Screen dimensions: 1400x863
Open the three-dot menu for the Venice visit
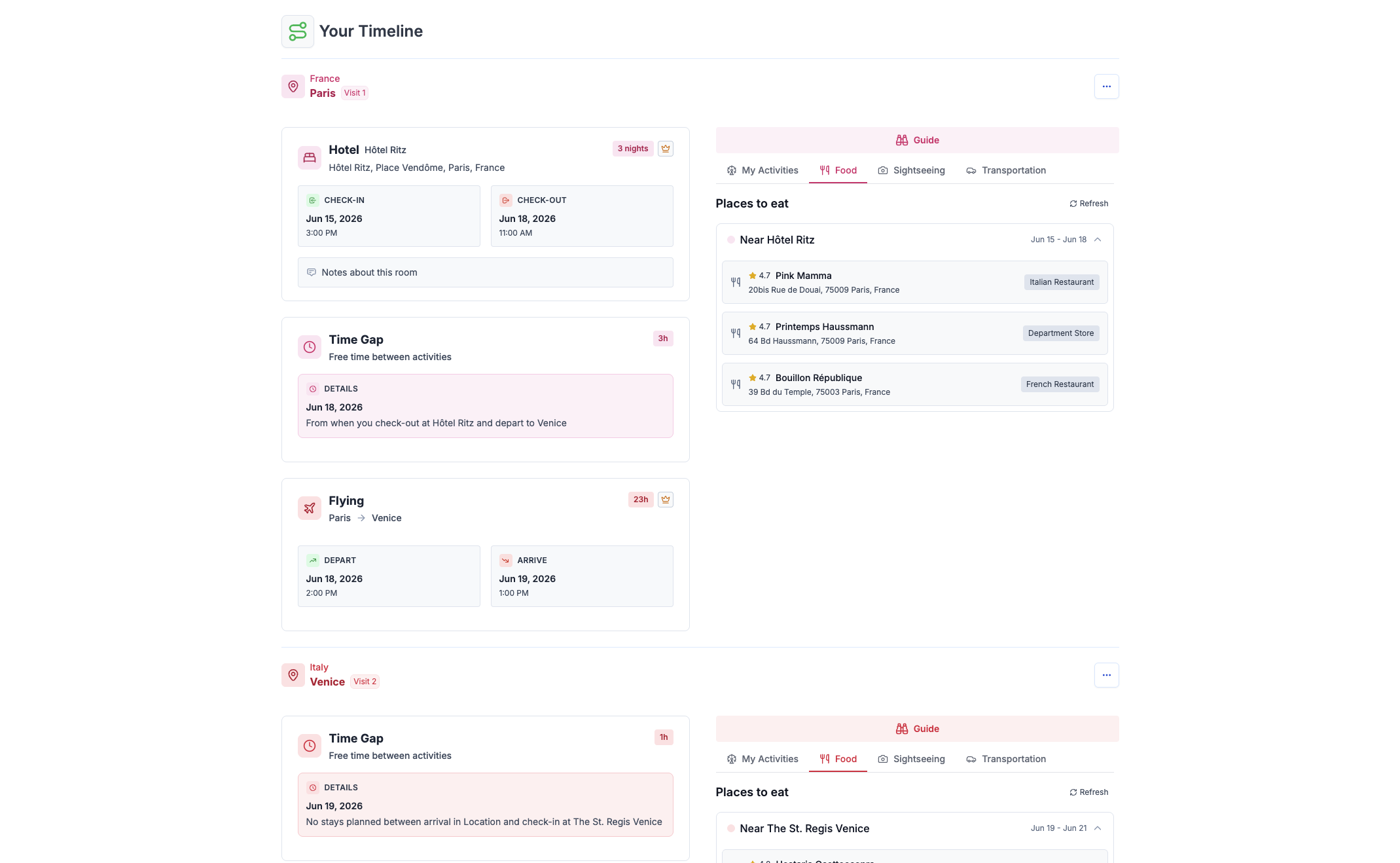[1106, 674]
